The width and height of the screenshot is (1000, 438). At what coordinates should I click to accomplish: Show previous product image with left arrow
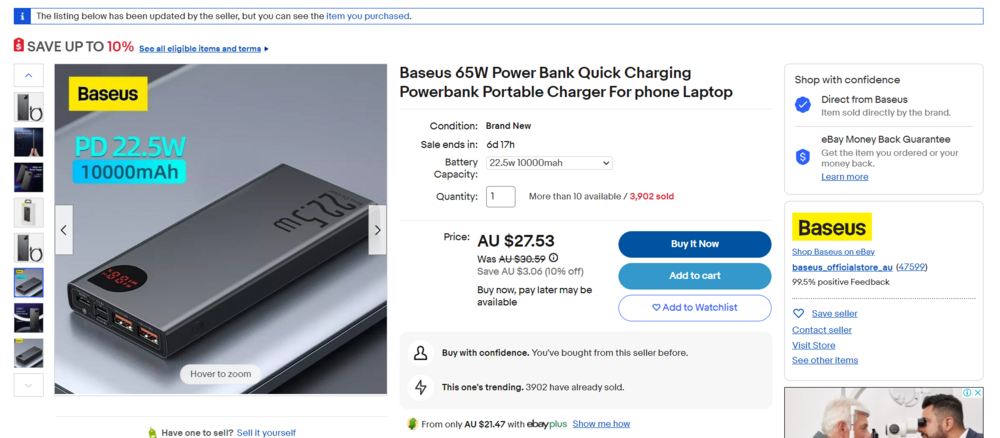pos(64,230)
